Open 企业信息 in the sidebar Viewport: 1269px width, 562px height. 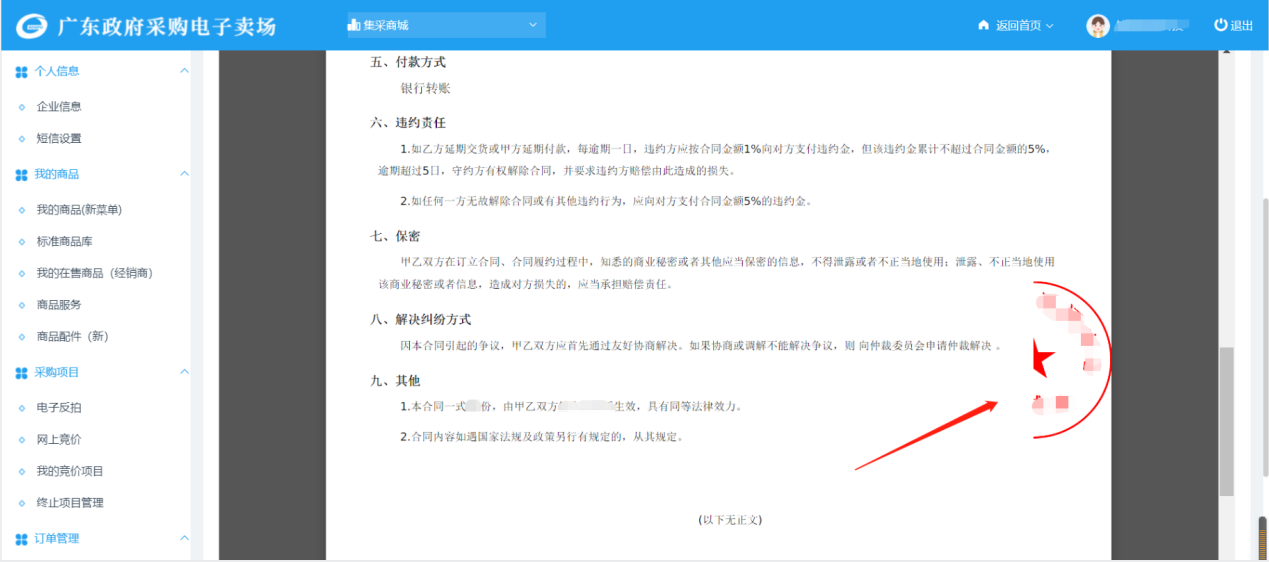[x=59, y=106]
